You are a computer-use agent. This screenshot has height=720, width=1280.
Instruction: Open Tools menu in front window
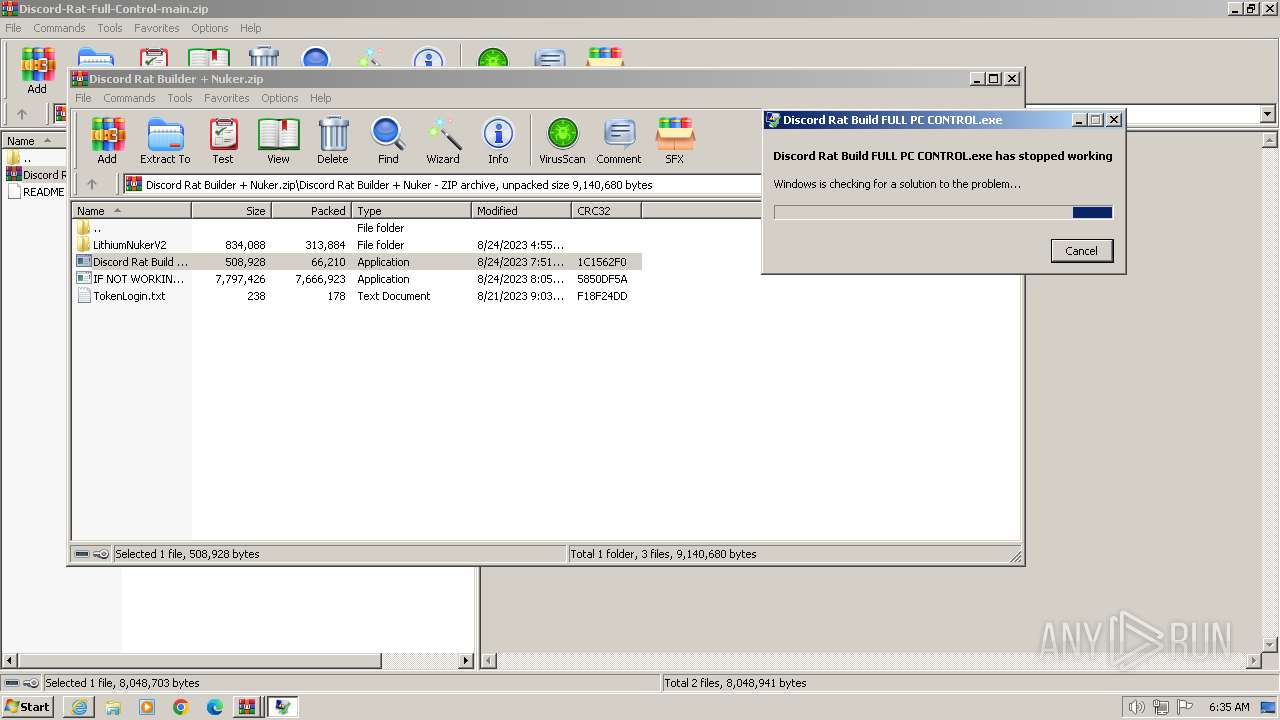[x=180, y=98]
